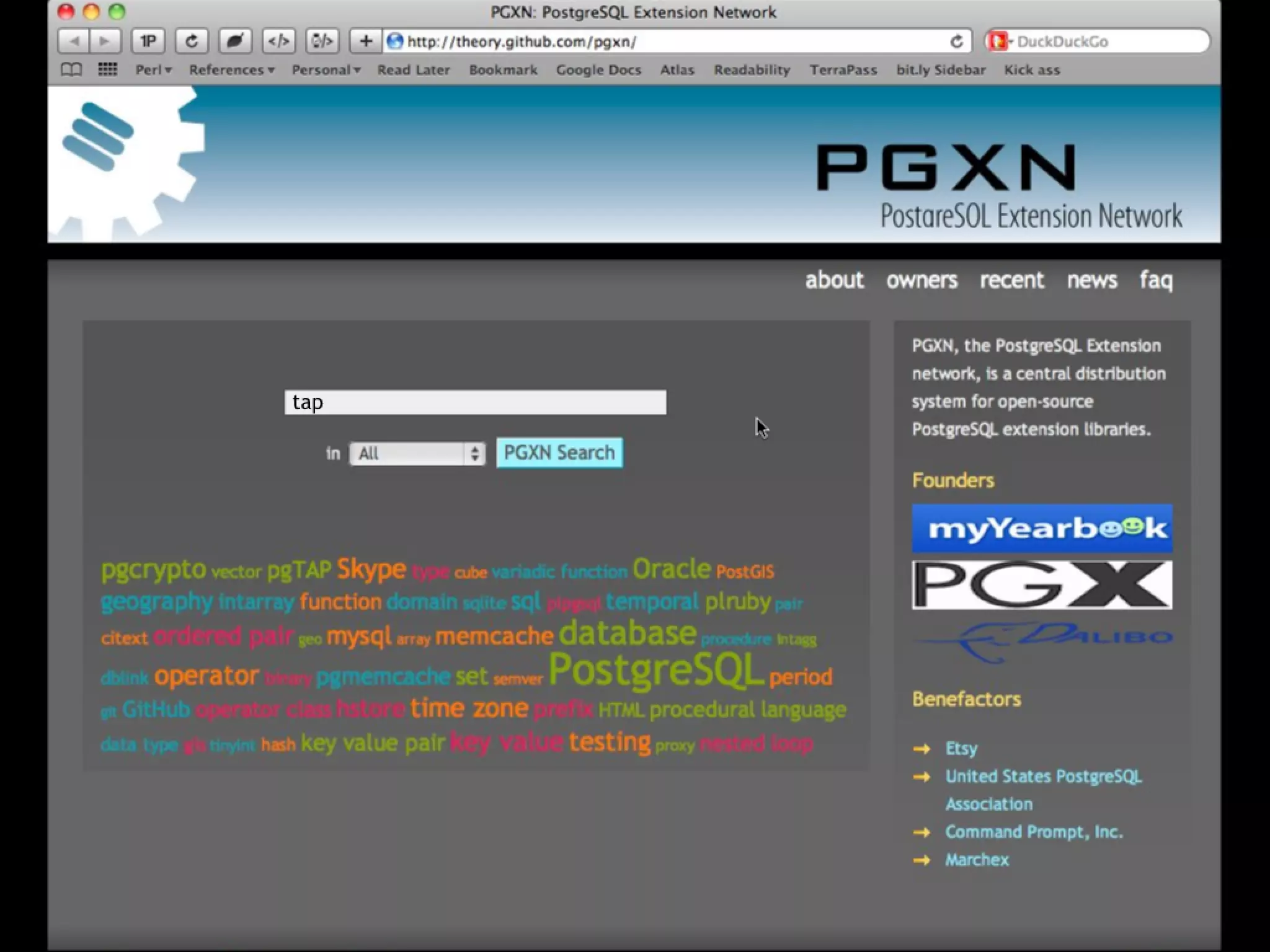Click the address bar URL field
The height and width of the screenshot is (952, 1270).
click(676, 42)
